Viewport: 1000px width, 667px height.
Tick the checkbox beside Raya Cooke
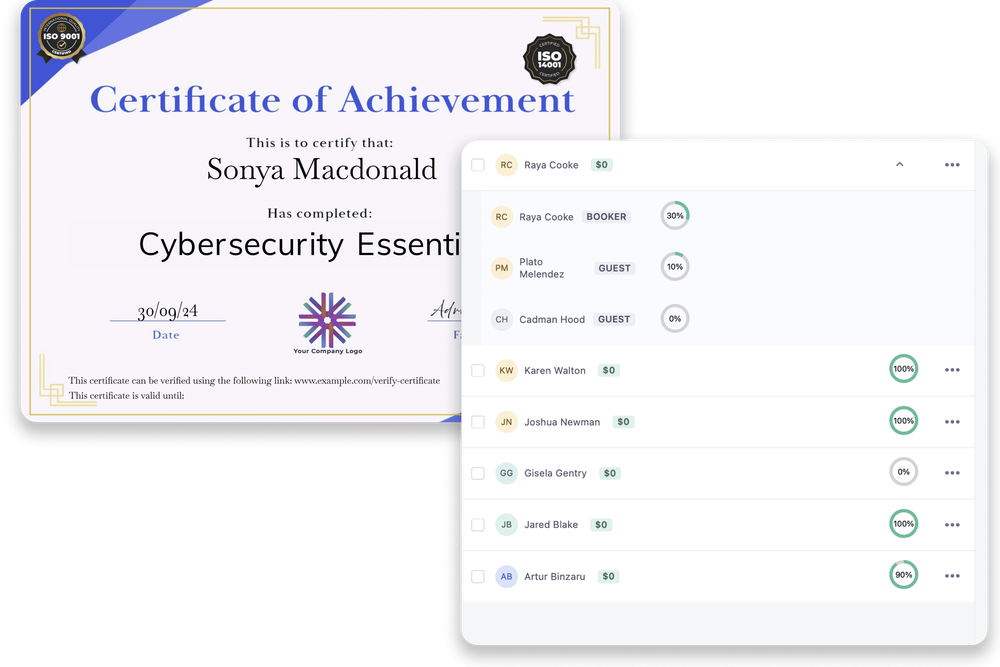(478, 165)
